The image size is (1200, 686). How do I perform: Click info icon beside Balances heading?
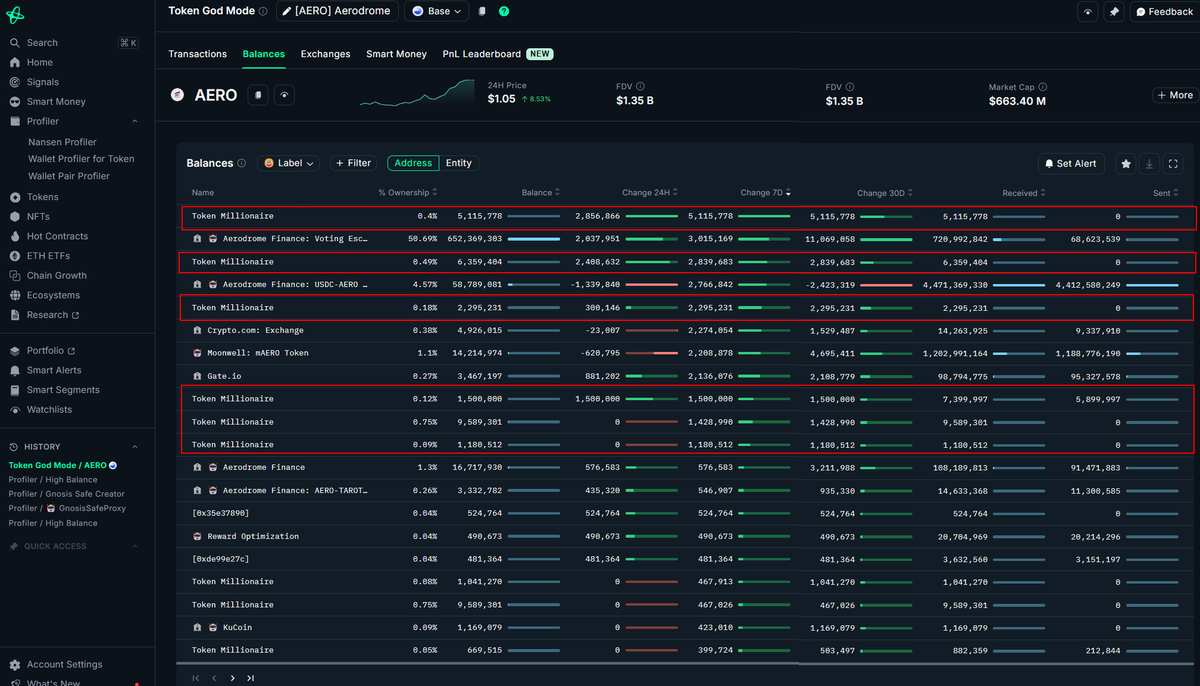click(x=242, y=163)
